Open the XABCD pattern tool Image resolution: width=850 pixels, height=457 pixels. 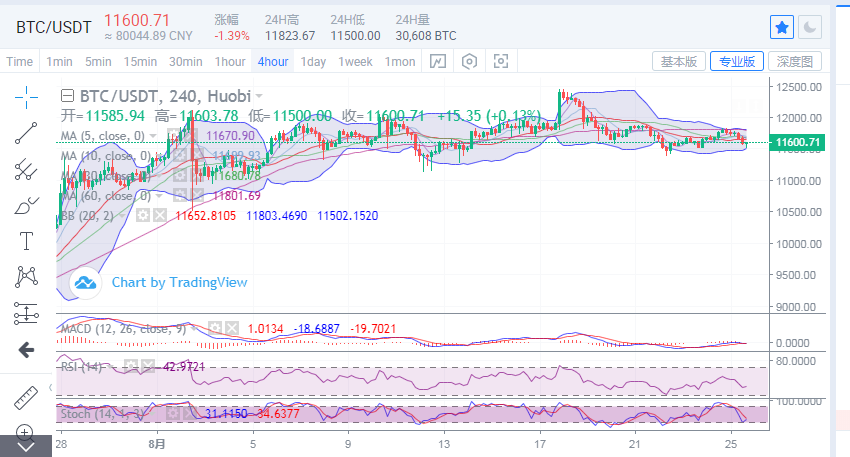pos(26,277)
